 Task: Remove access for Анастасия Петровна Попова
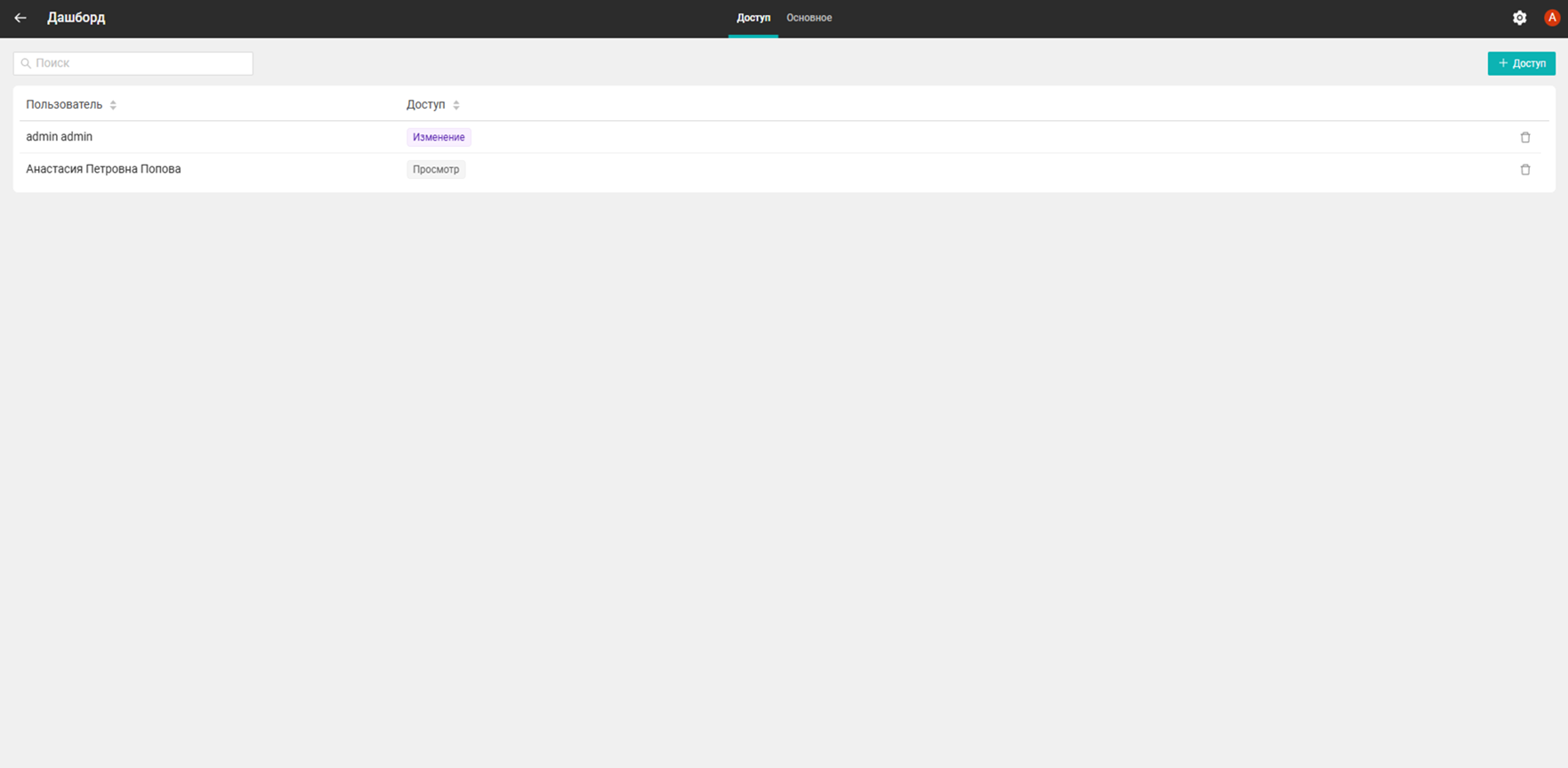point(1524,169)
